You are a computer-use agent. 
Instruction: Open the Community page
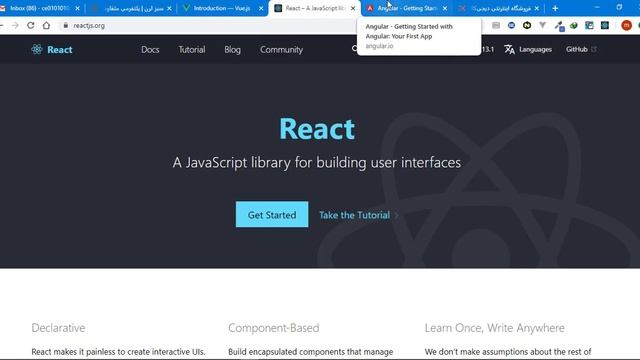(x=281, y=49)
